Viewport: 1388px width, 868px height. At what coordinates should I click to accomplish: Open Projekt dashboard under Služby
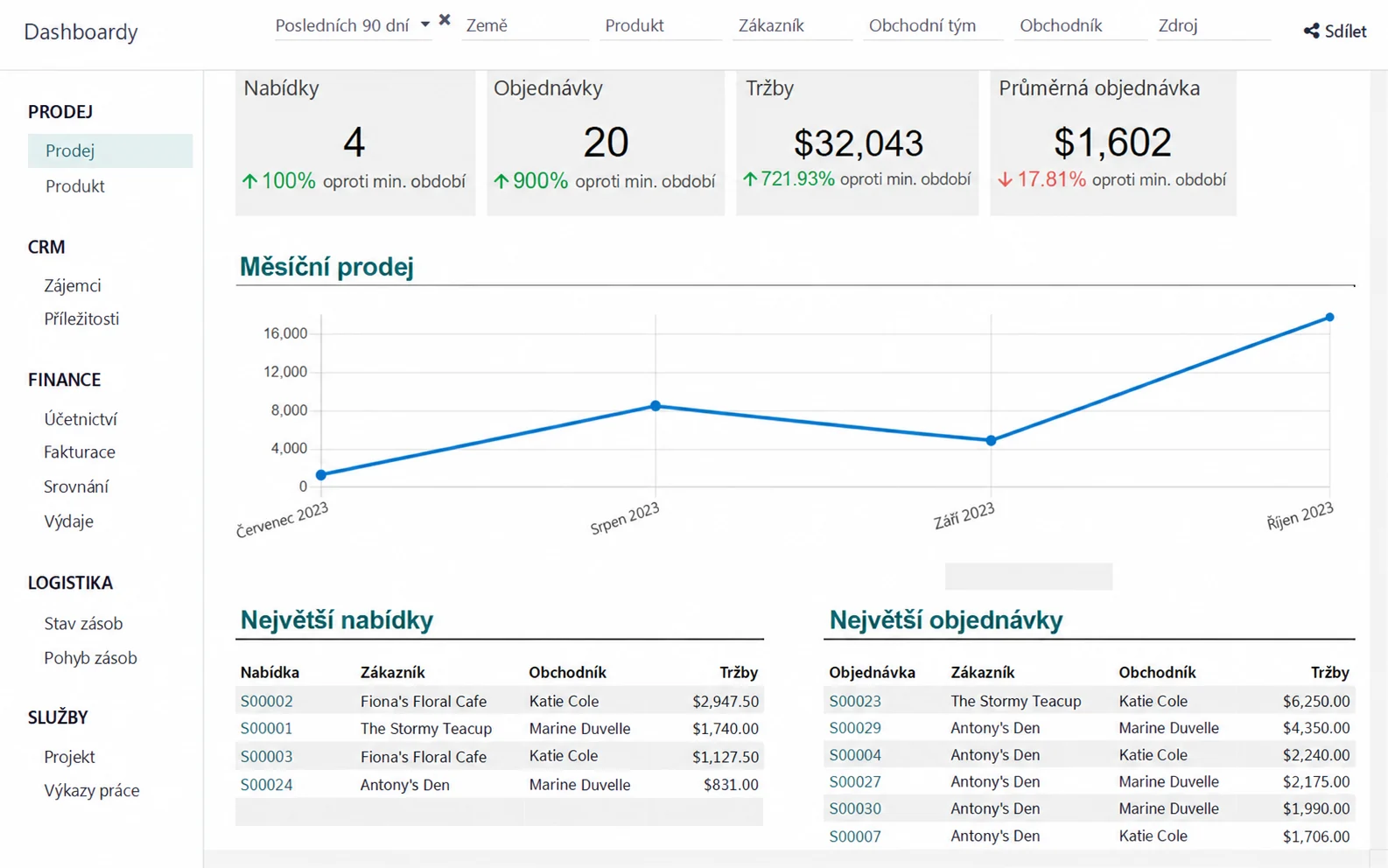coord(69,757)
